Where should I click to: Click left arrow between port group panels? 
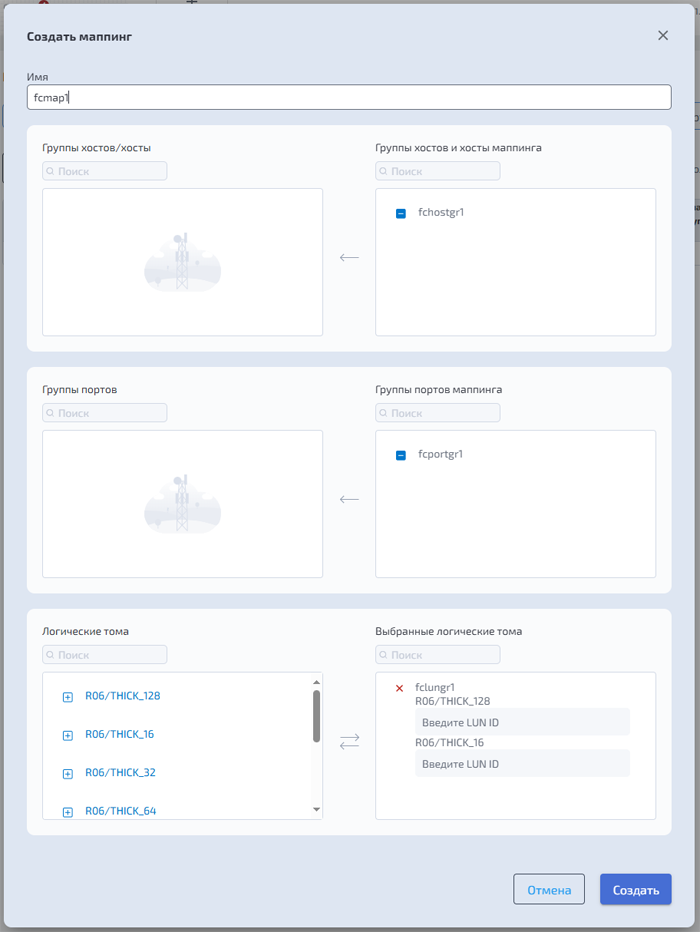pyautogui.click(x=349, y=499)
